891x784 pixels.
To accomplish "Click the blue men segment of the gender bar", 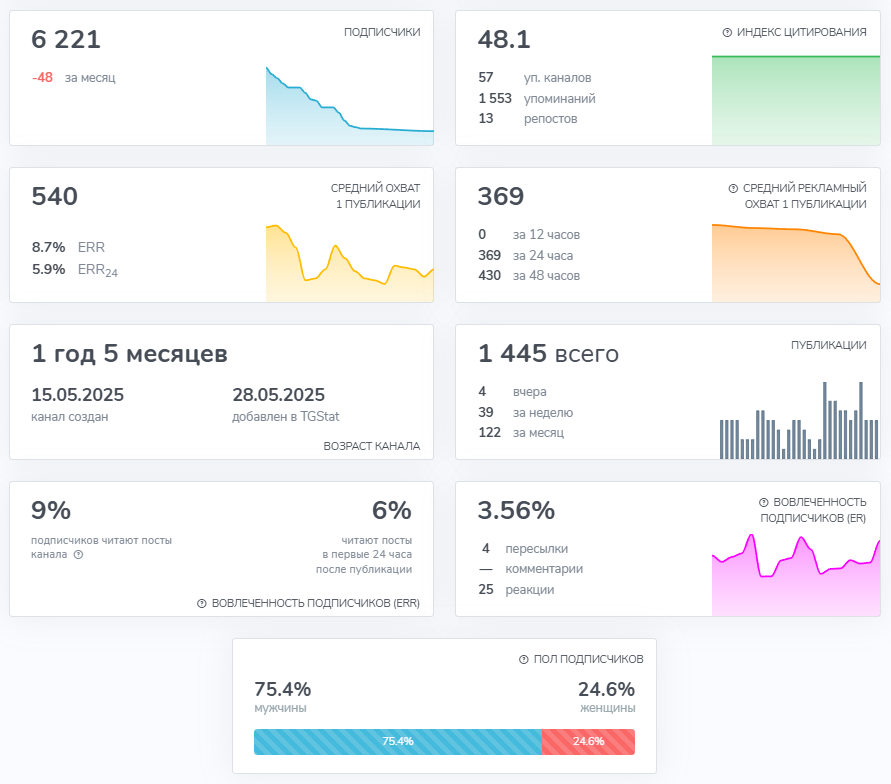I will point(398,741).
